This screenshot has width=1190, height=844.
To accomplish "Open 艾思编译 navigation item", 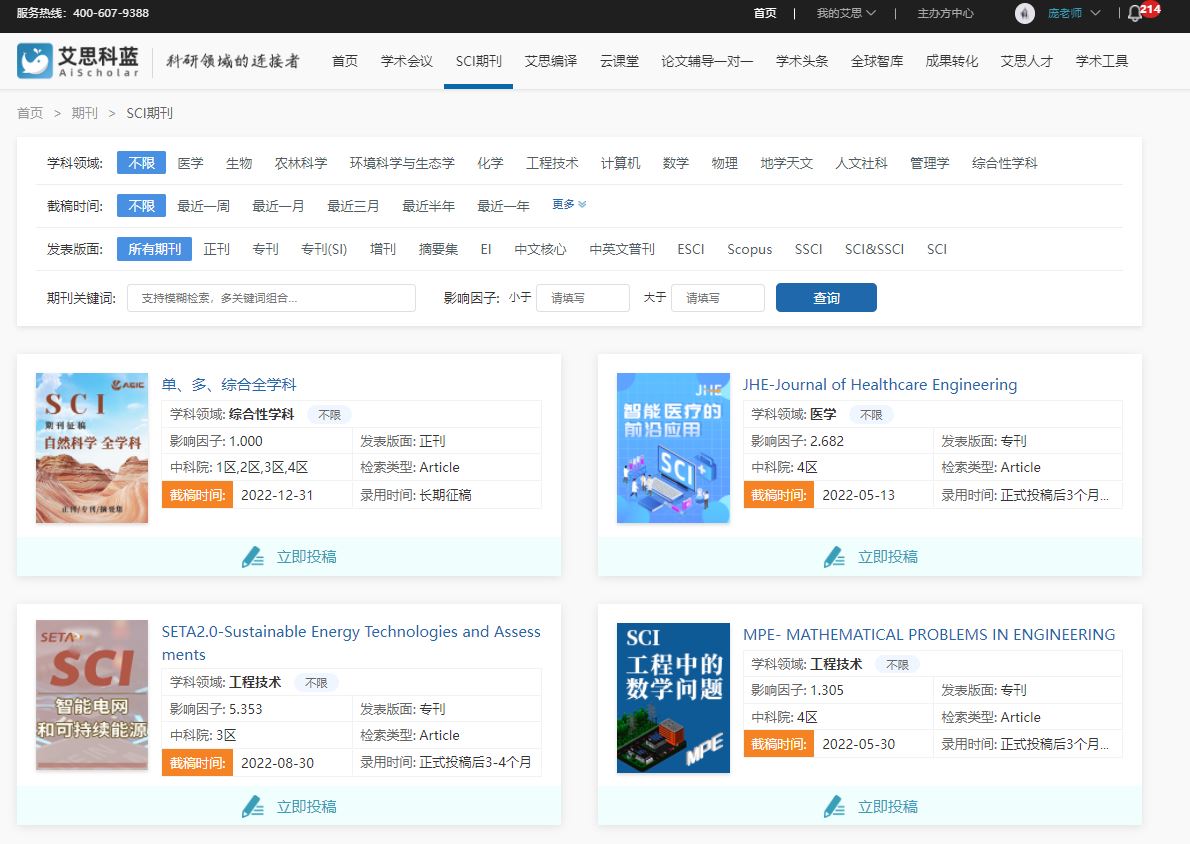I will 550,61.
